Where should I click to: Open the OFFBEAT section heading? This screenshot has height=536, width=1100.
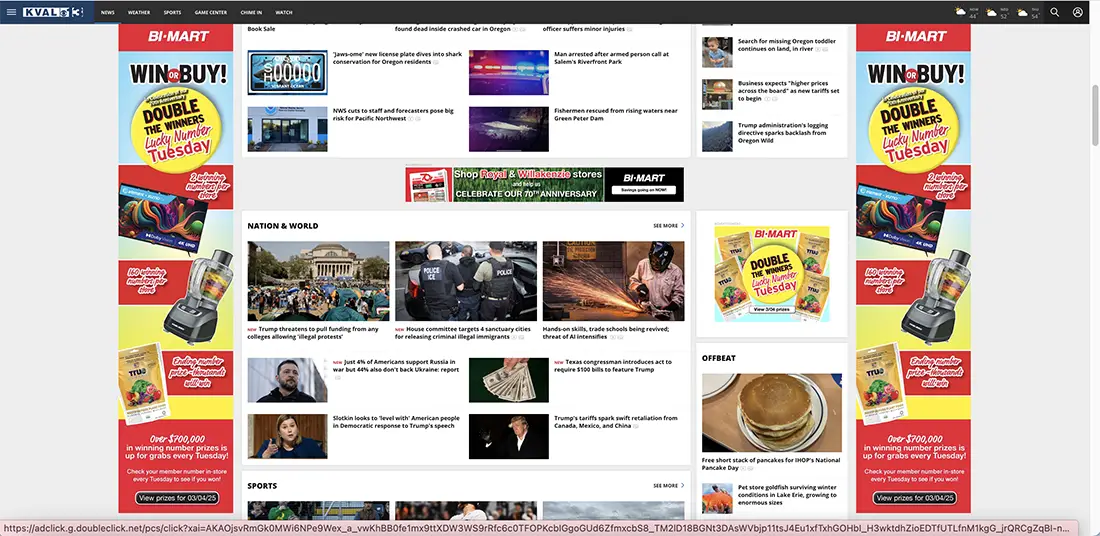coord(718,358)
